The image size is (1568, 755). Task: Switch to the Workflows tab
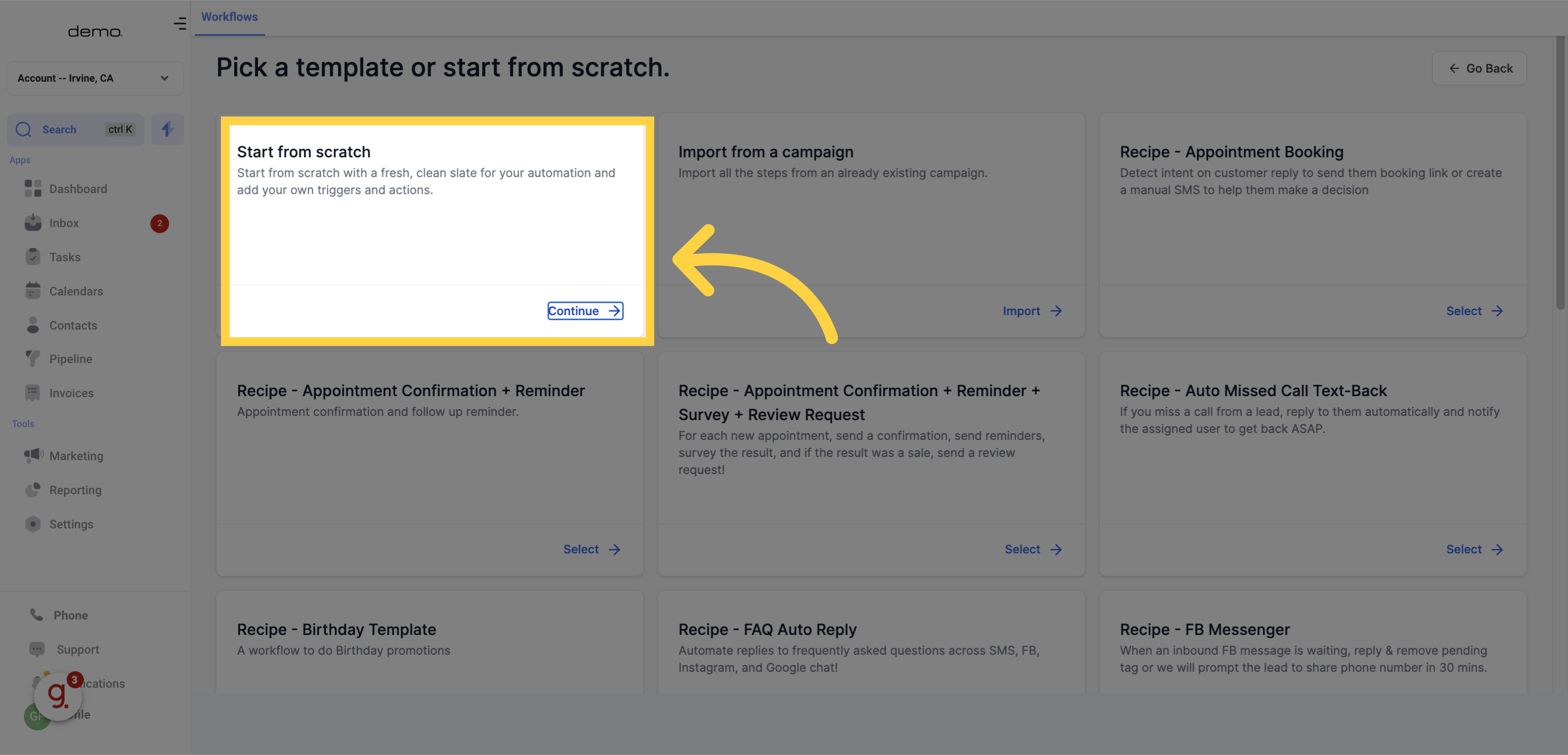(229, 17)
